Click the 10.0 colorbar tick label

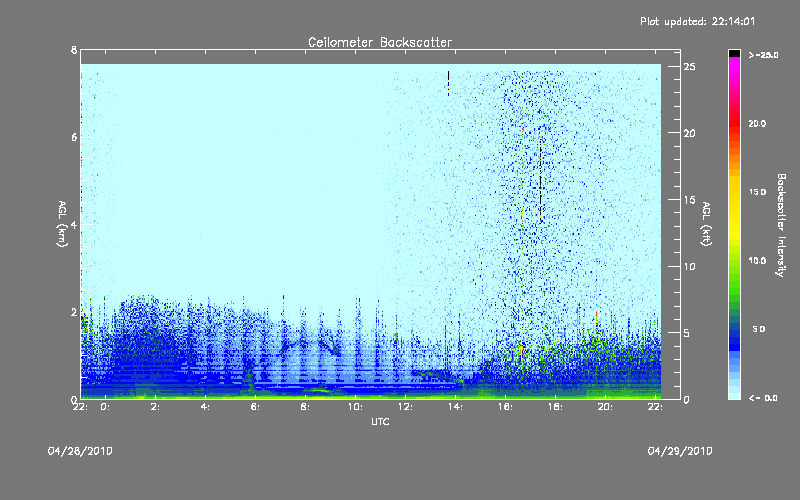pyautogui.click(x=757, y=261)
